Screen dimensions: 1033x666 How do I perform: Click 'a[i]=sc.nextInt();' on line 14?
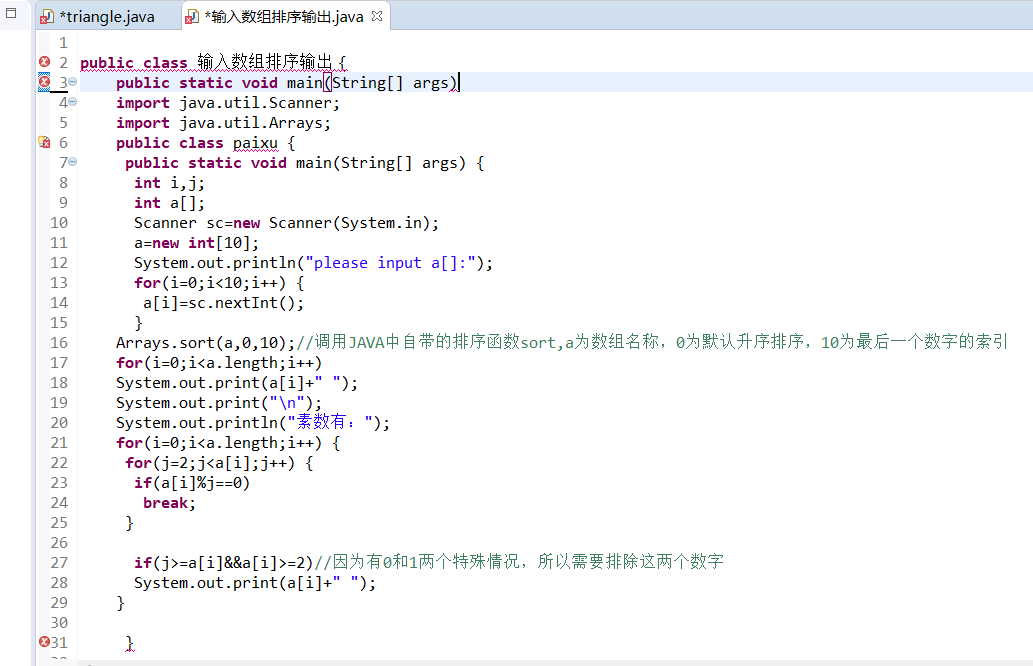click(223, 303)
